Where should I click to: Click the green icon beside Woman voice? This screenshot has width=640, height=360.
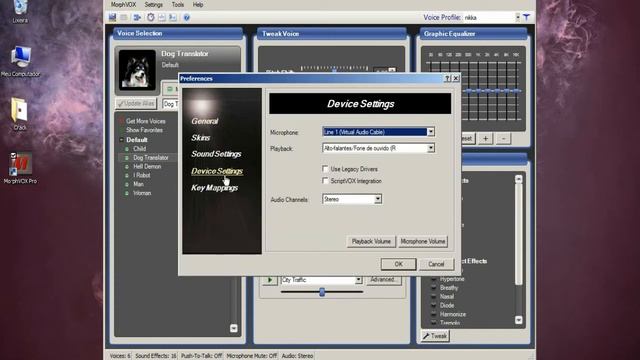point(127,193)
